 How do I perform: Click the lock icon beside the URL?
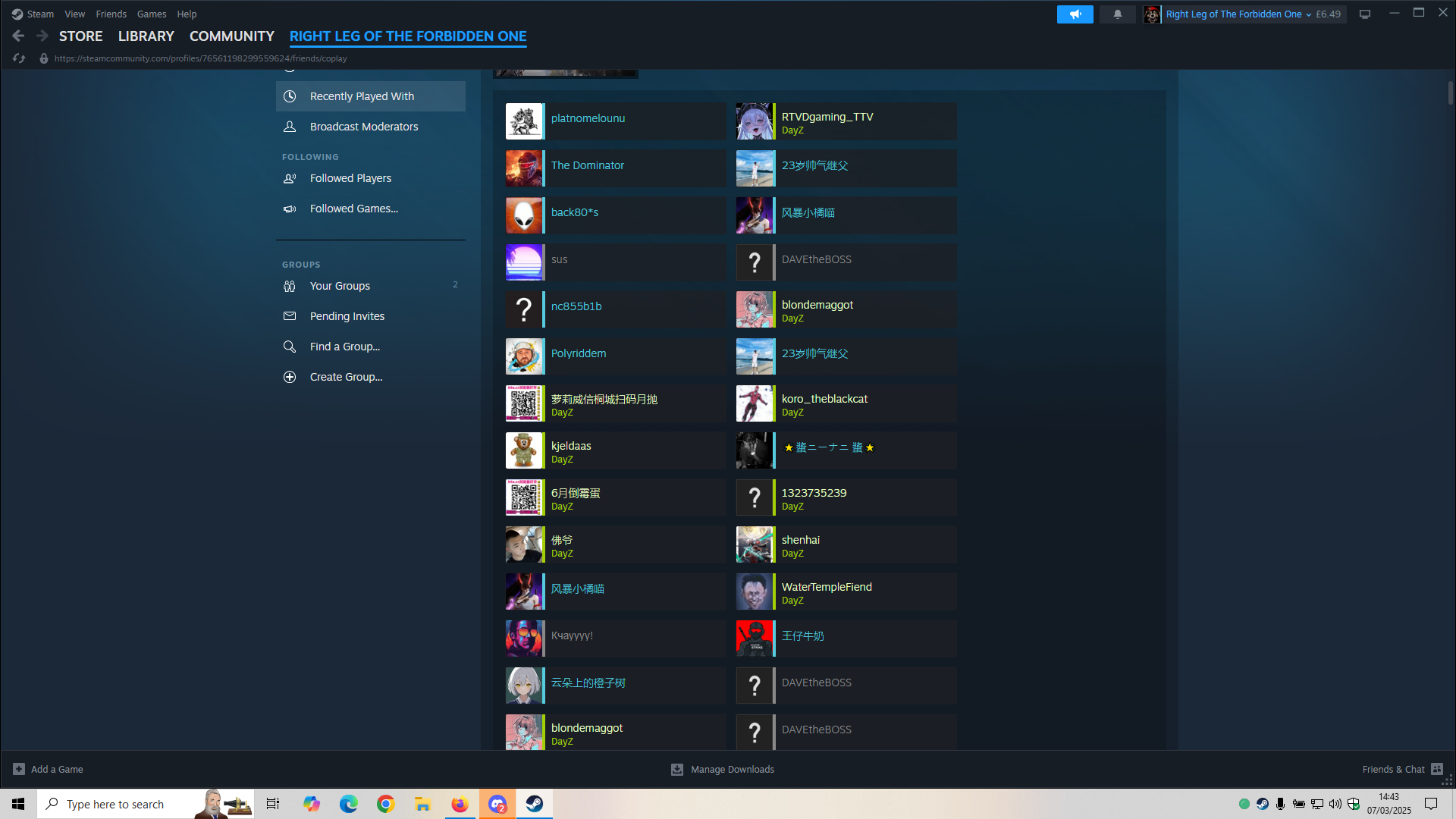[x=44, y=58]
